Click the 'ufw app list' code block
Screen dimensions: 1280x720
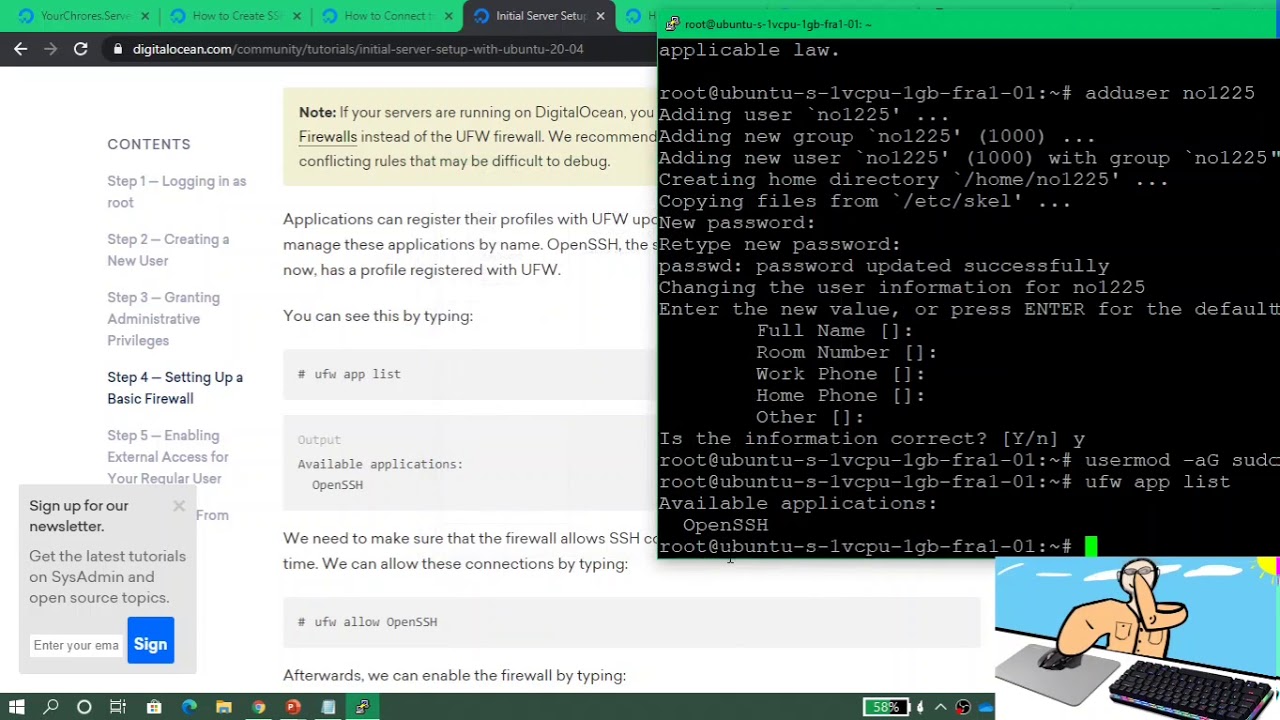pos(470,374)
